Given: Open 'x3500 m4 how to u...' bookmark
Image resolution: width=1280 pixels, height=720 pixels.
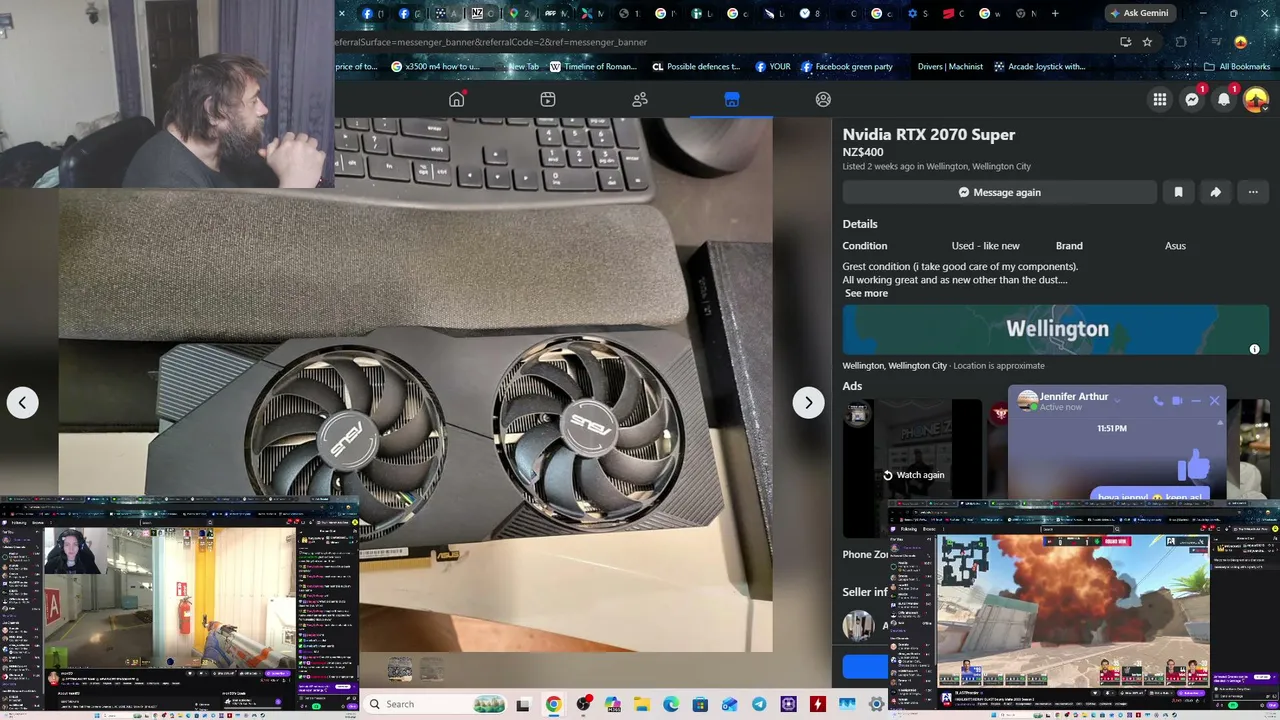Looking at the screenshot, I should (x=435, y=67).
